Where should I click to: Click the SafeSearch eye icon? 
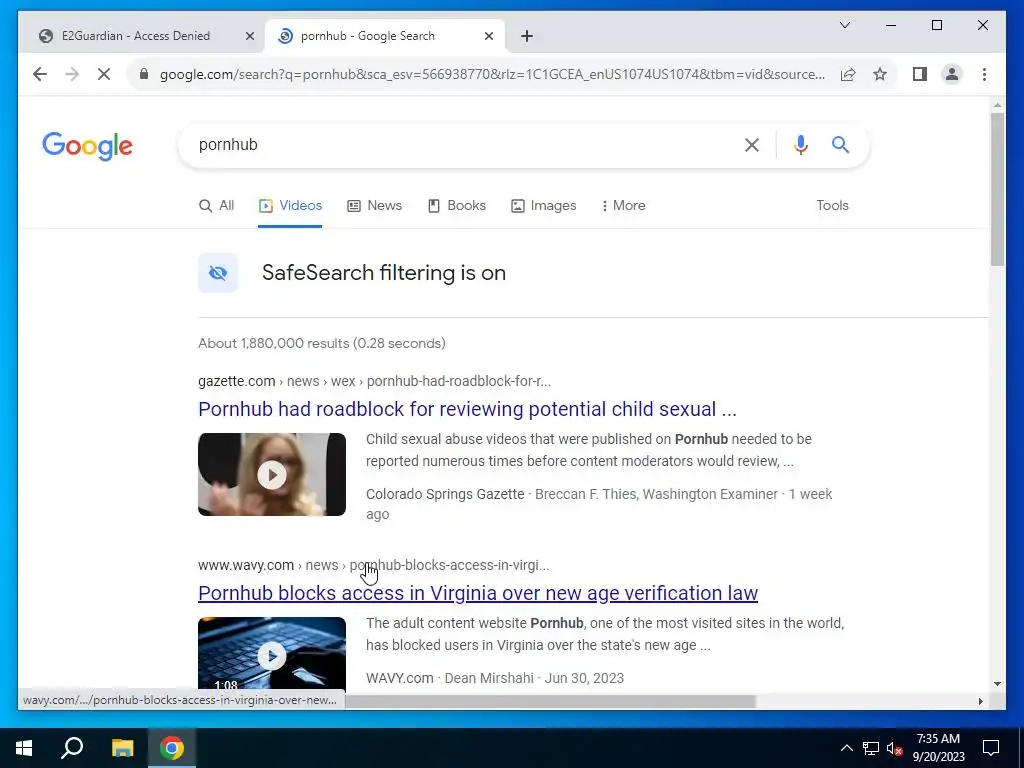218,273
